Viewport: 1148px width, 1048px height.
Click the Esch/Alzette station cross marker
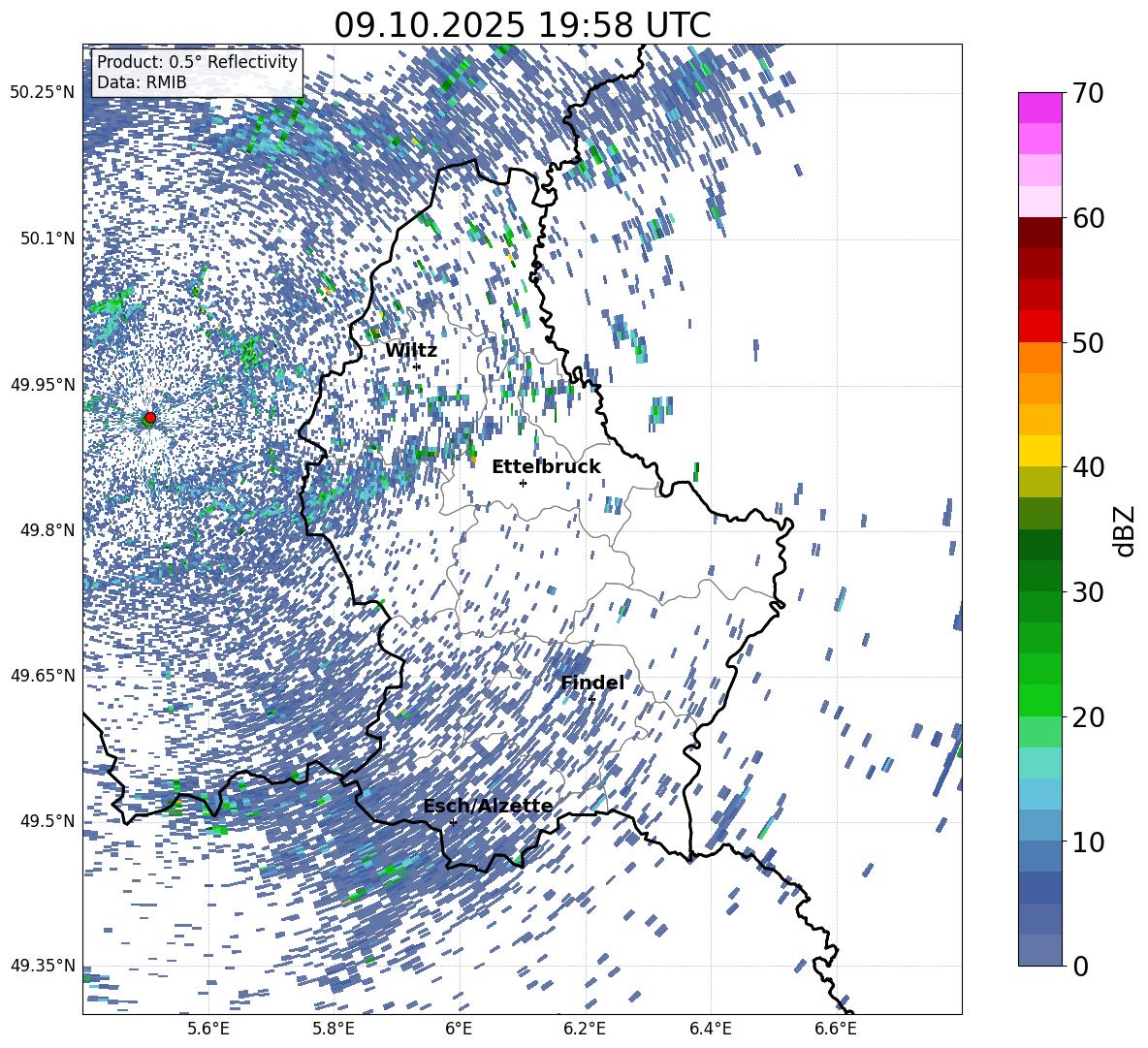pyautogui.click(x=453, y=822)
